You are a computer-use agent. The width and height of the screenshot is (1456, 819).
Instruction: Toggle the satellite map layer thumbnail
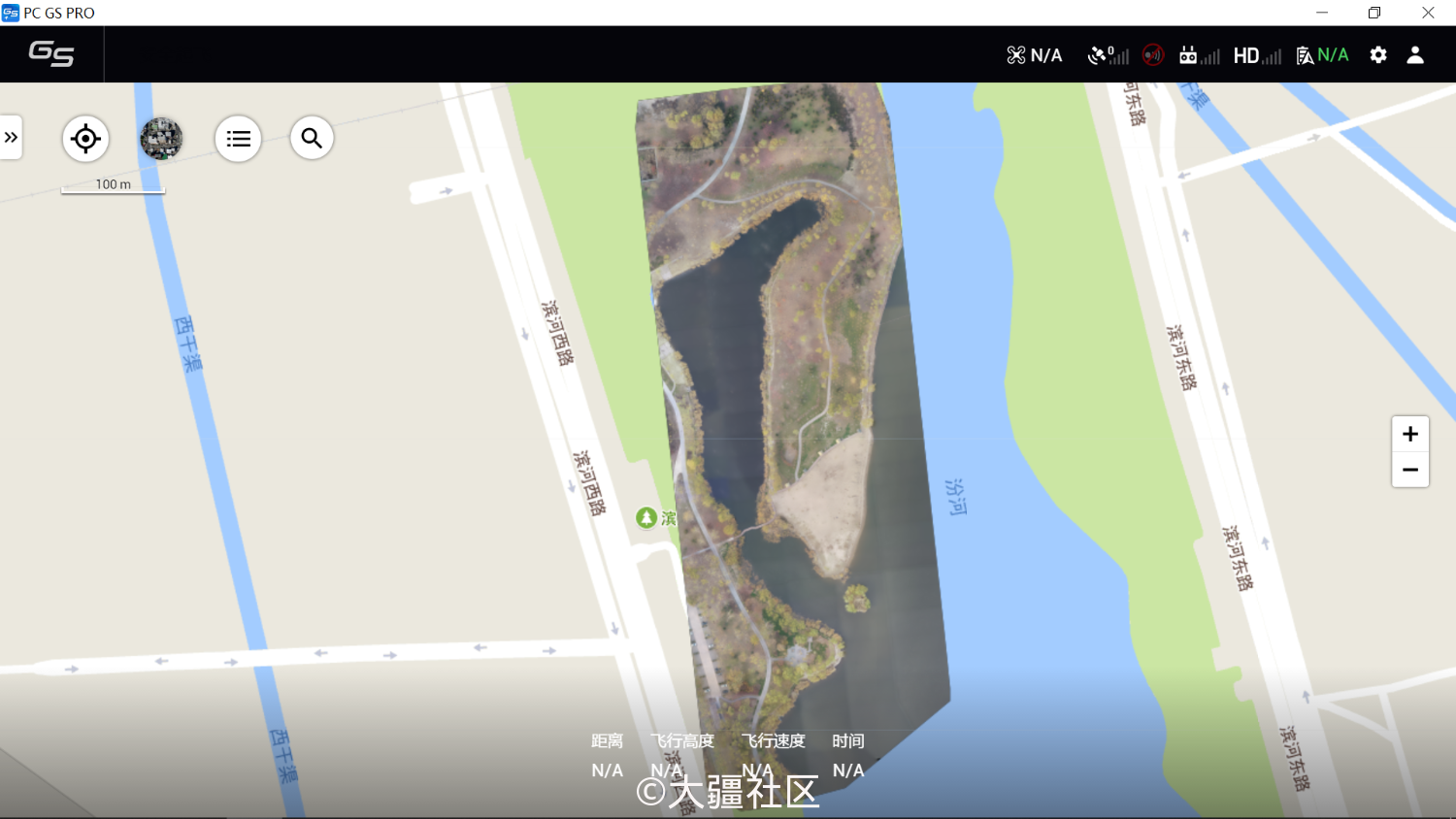point(161,139)
